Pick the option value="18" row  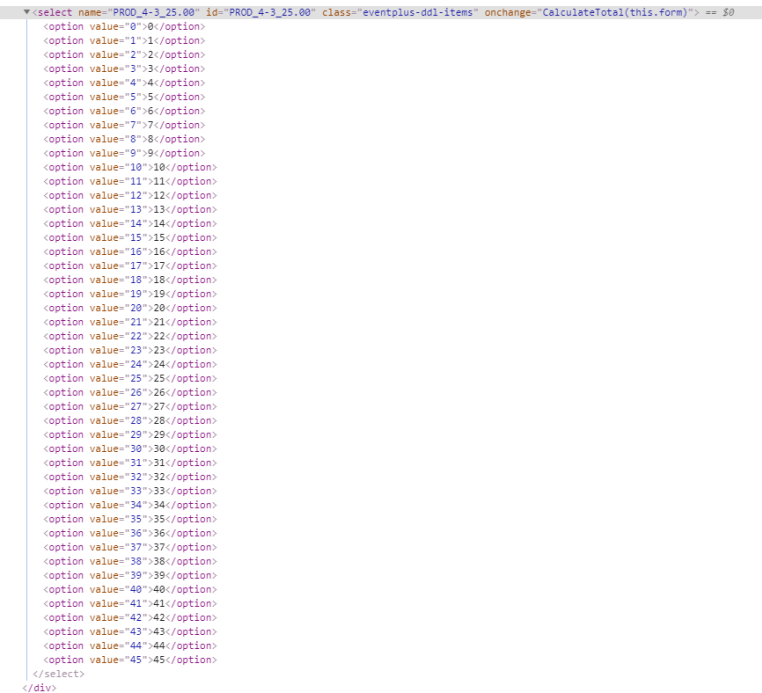[x=130, y=280]
